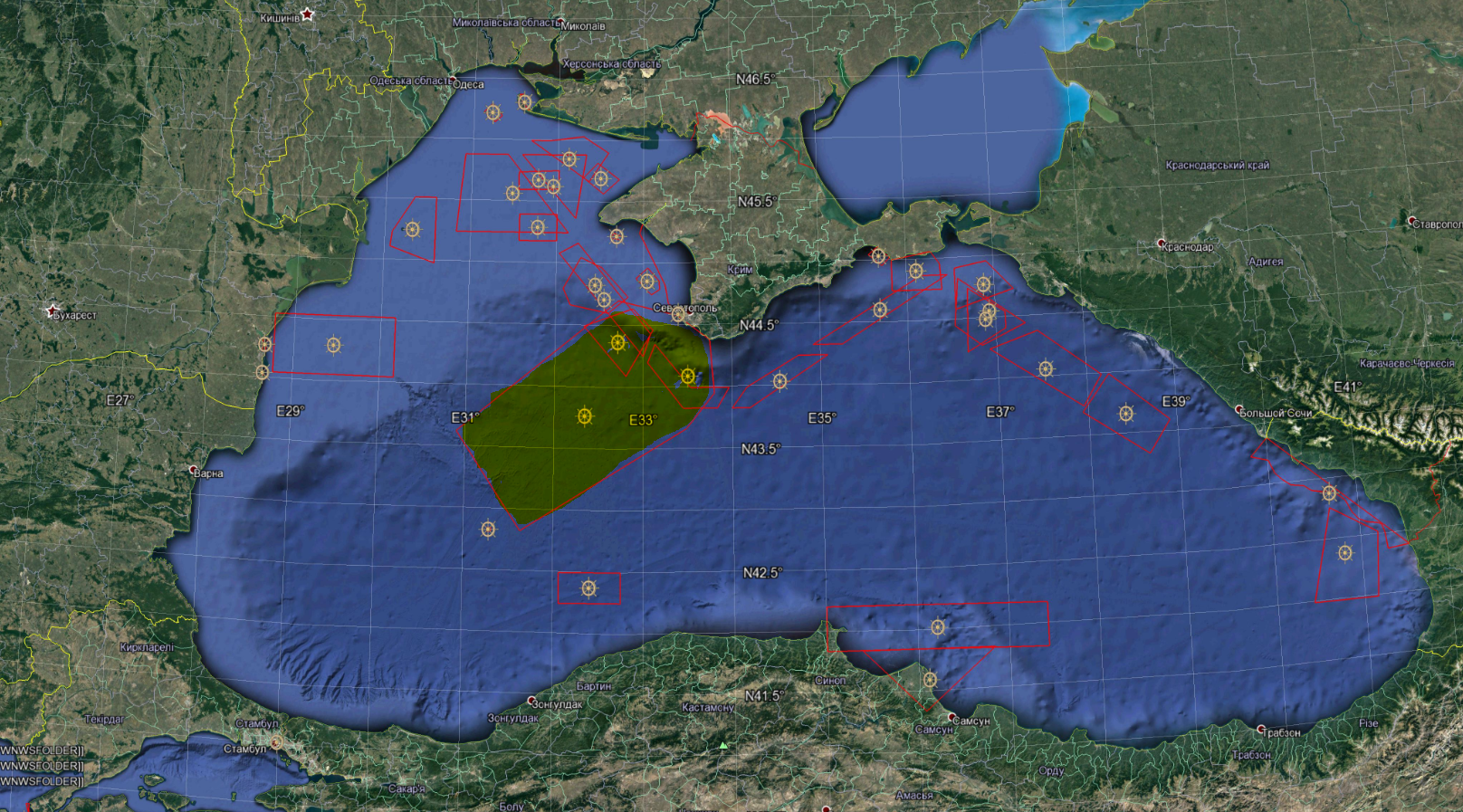
Task: Click the wheel marker inside the large rectangle near E29°
Action: 333,345
